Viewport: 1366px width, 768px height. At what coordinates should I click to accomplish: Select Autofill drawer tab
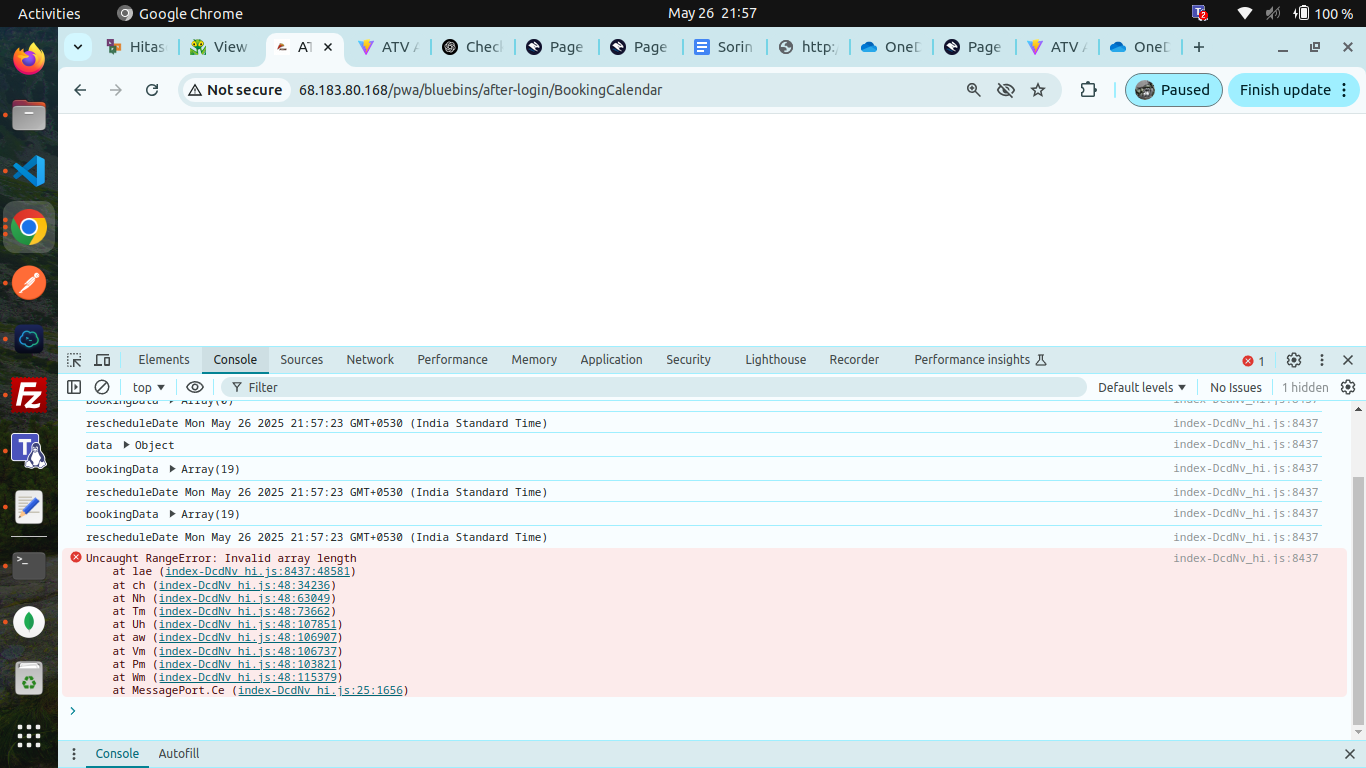click(x=179, y=754)
